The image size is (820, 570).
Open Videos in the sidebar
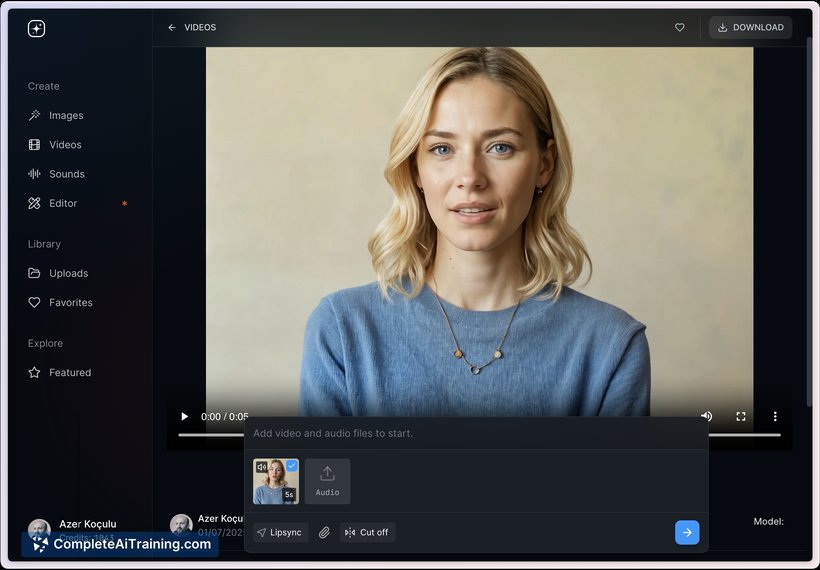[x=55, y=145]
